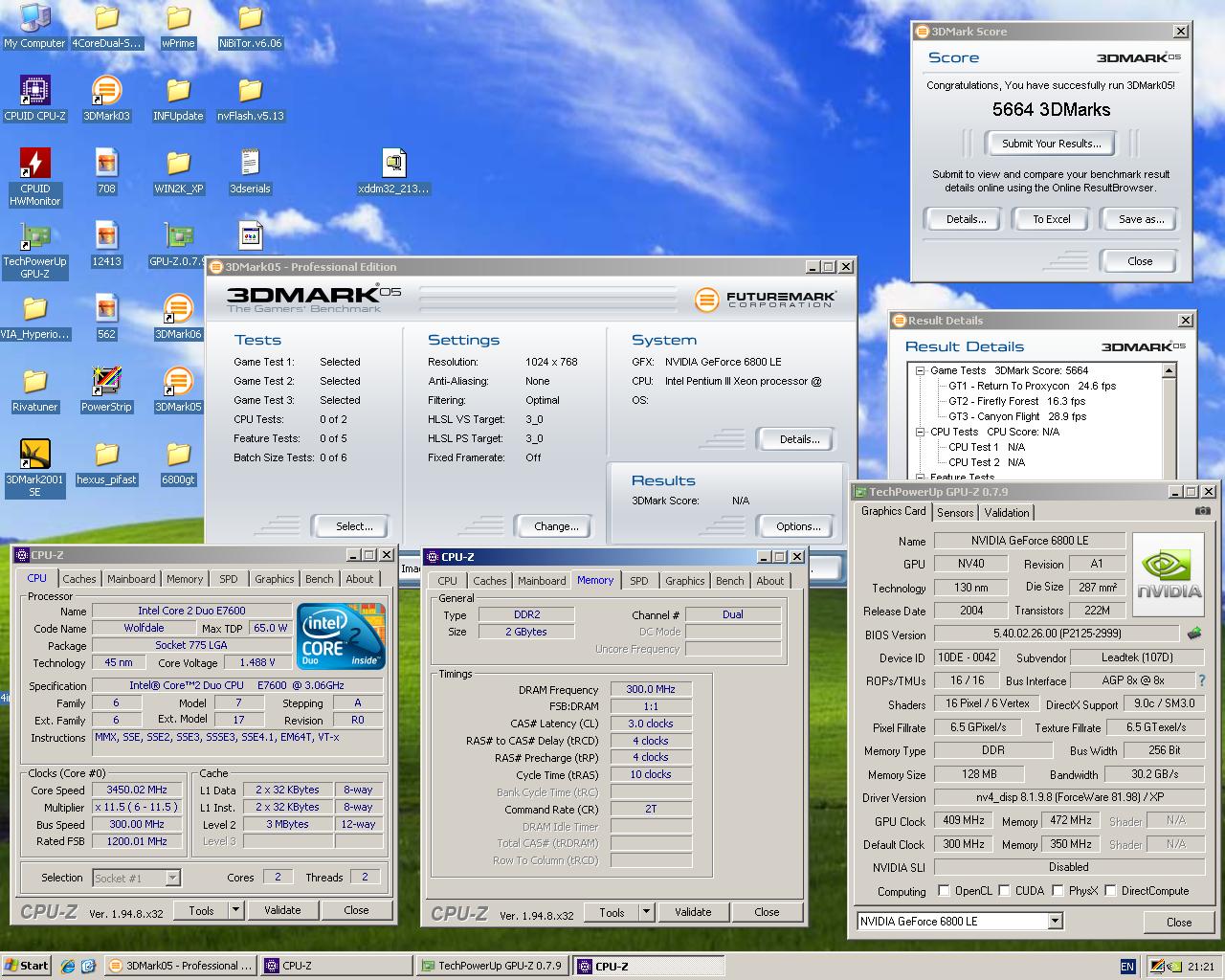This screenshot has height=980, width=1225.
Task: Open the 6800gt folder
Action: coord(178,462)
